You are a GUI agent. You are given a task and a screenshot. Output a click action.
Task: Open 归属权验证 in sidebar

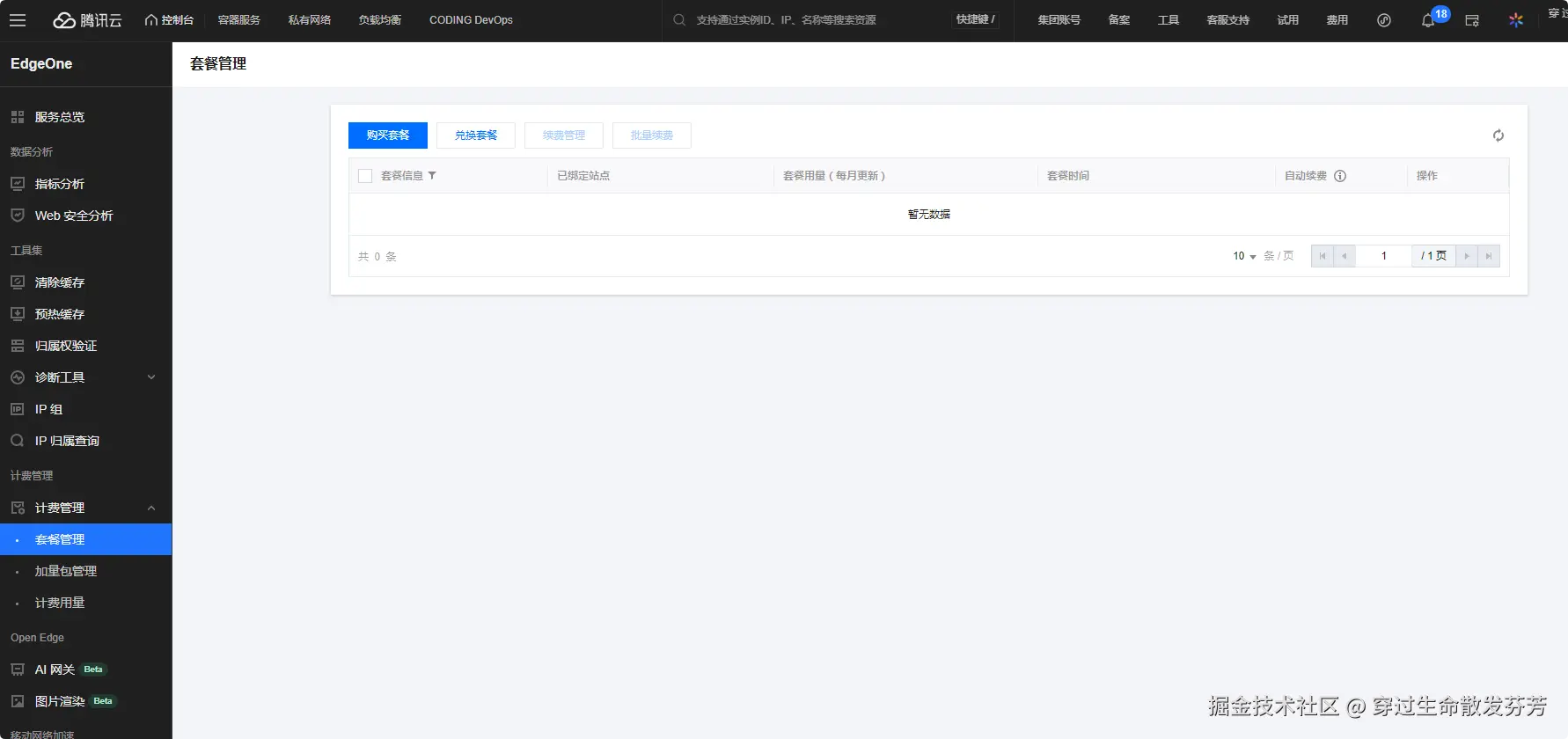(x=85, y=346)
